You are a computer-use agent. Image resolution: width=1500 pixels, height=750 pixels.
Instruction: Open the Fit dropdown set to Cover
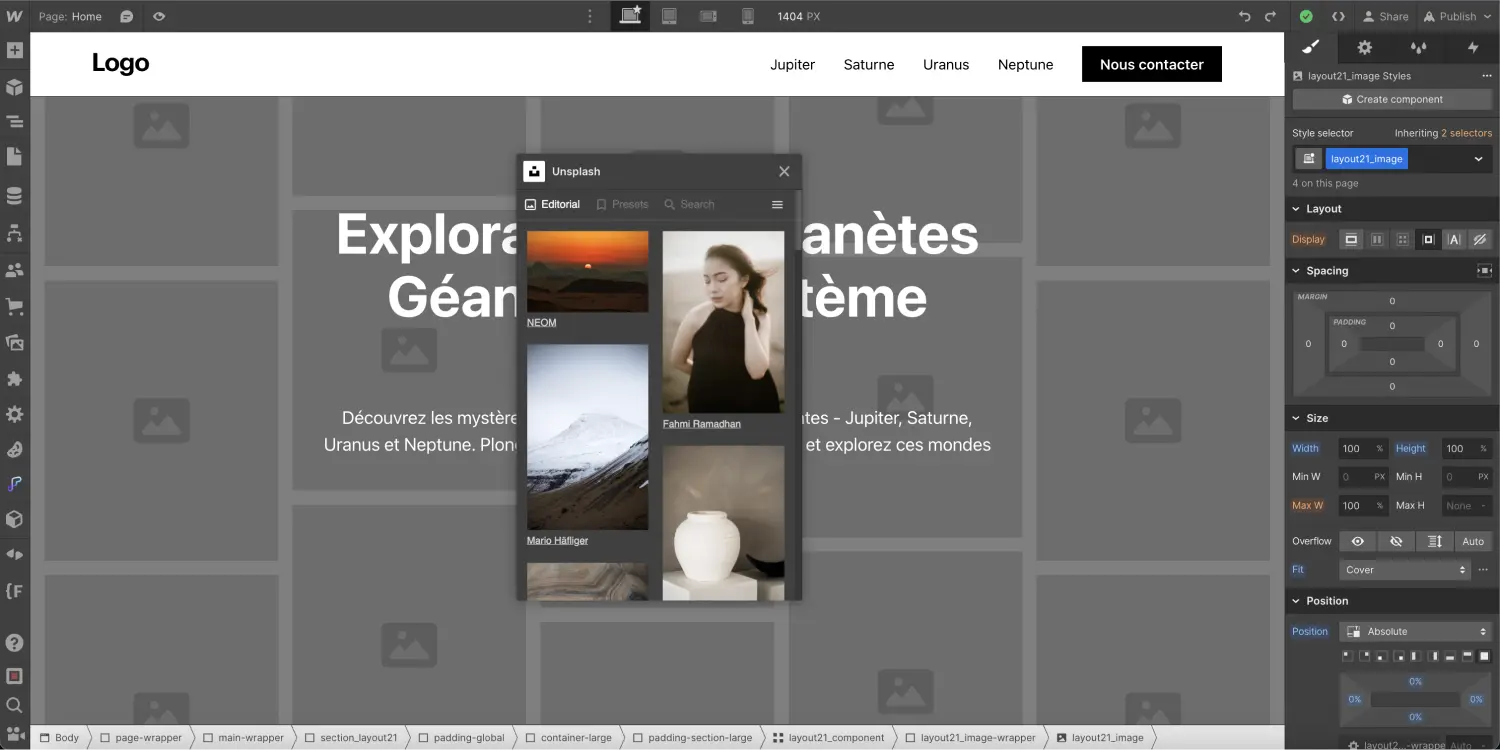[1404, 569]
